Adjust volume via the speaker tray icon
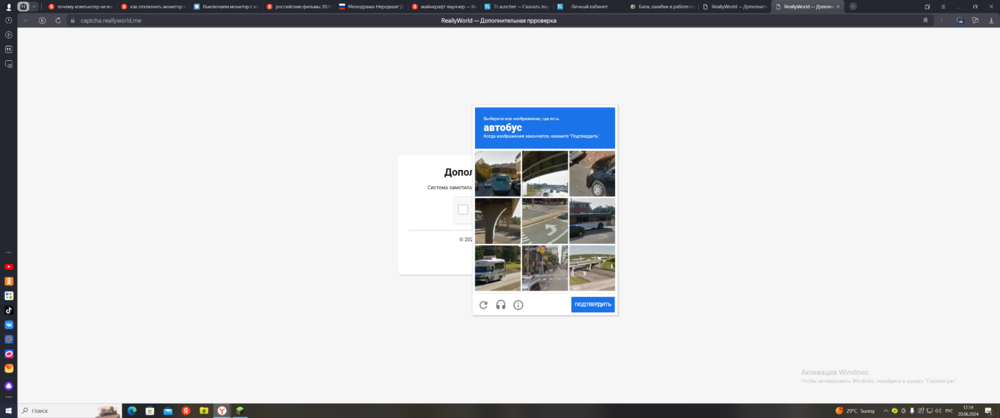1000x418 pixels. 938,411
